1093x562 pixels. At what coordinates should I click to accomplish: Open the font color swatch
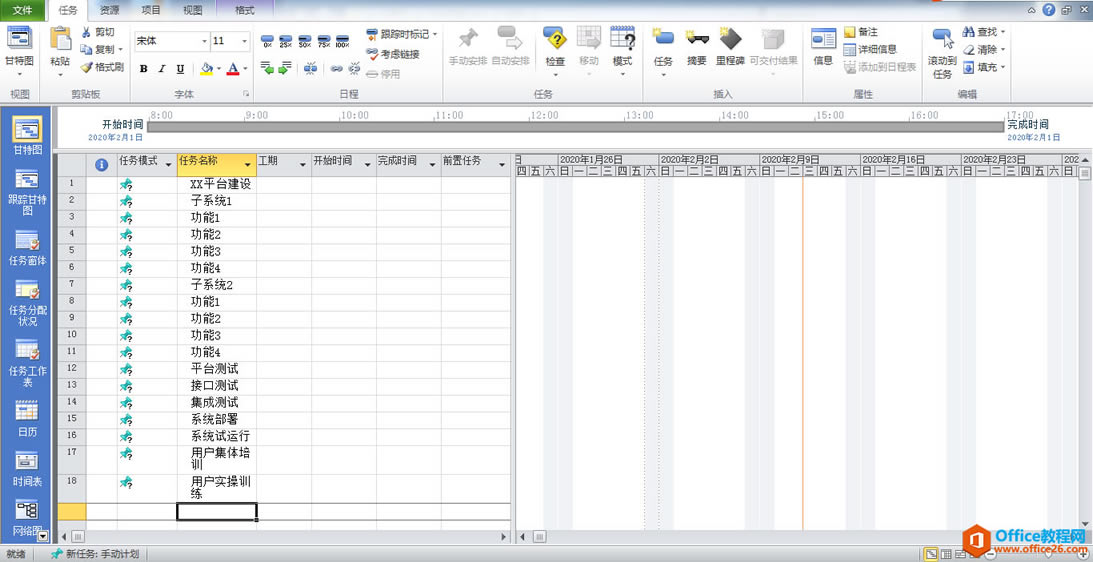(232, 69)
